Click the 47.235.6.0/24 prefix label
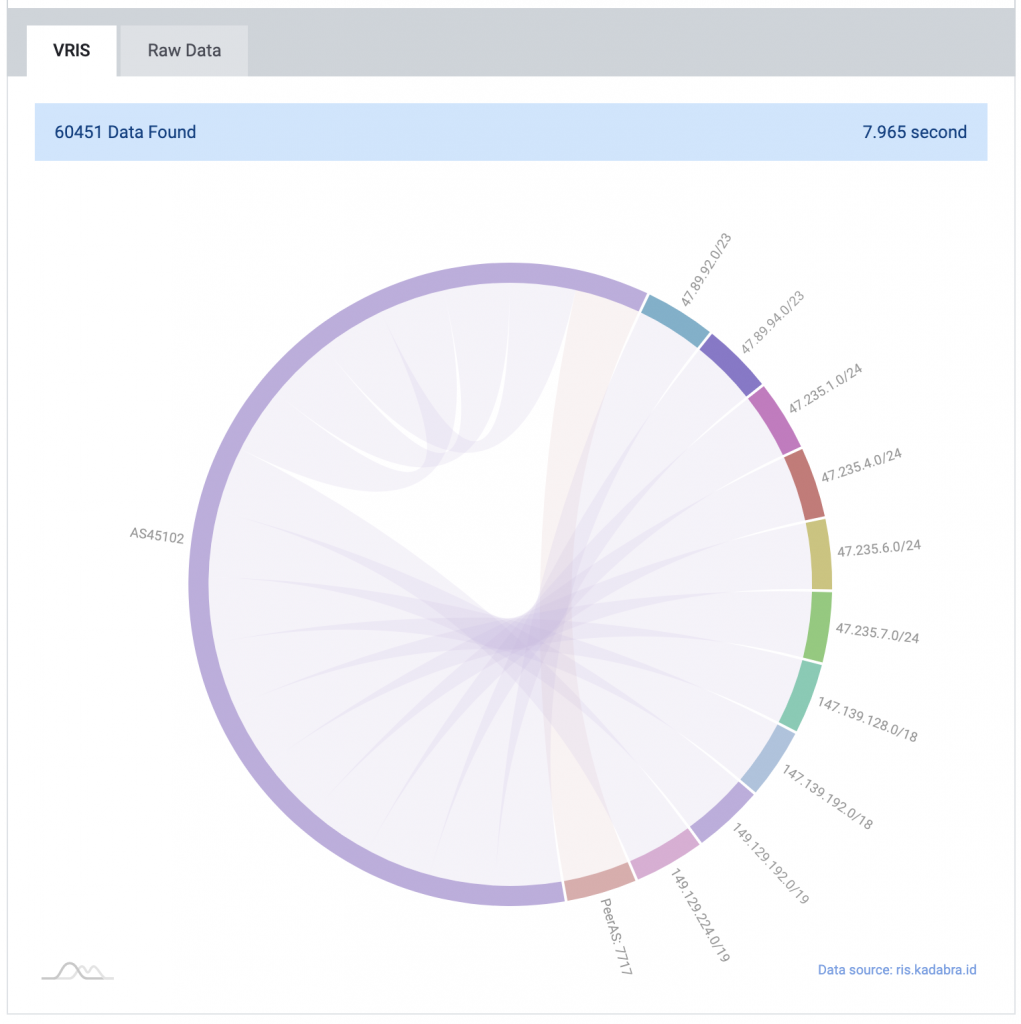 pos(879,549)
